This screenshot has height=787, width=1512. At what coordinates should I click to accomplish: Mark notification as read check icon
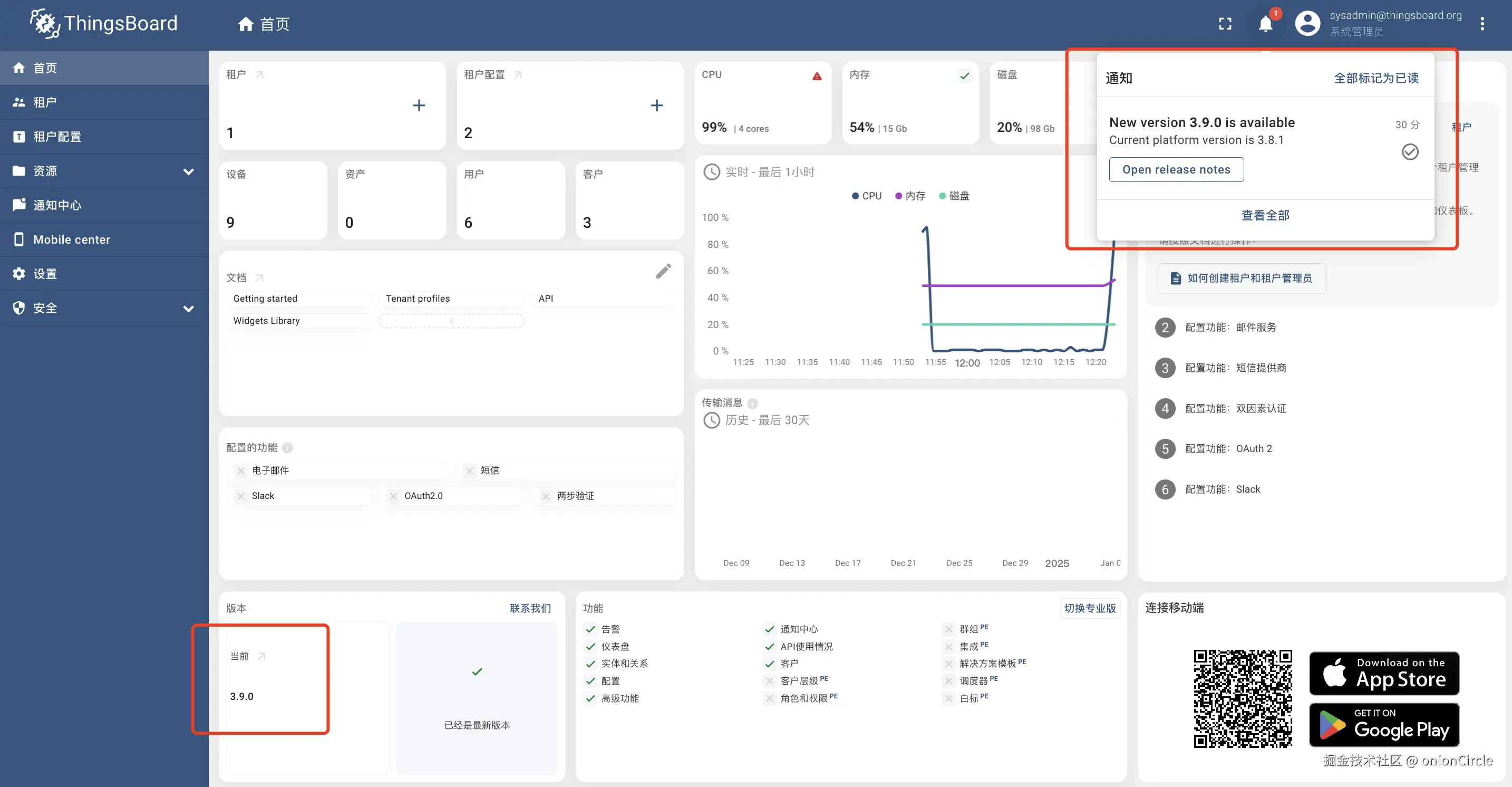pyautogui.click(x=1410, y=152)
